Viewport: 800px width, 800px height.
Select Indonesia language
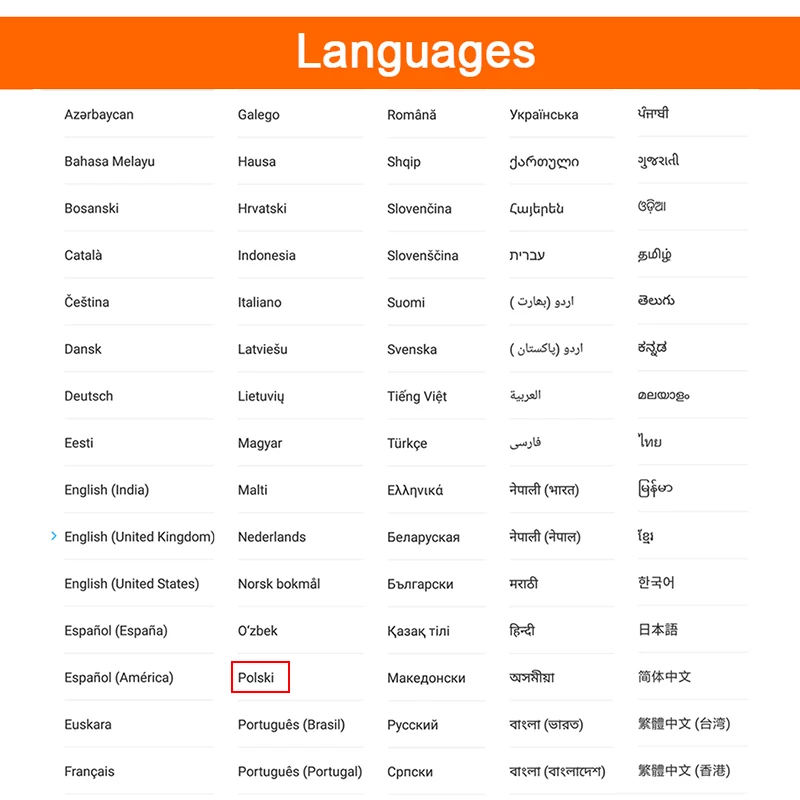[267, 256]
